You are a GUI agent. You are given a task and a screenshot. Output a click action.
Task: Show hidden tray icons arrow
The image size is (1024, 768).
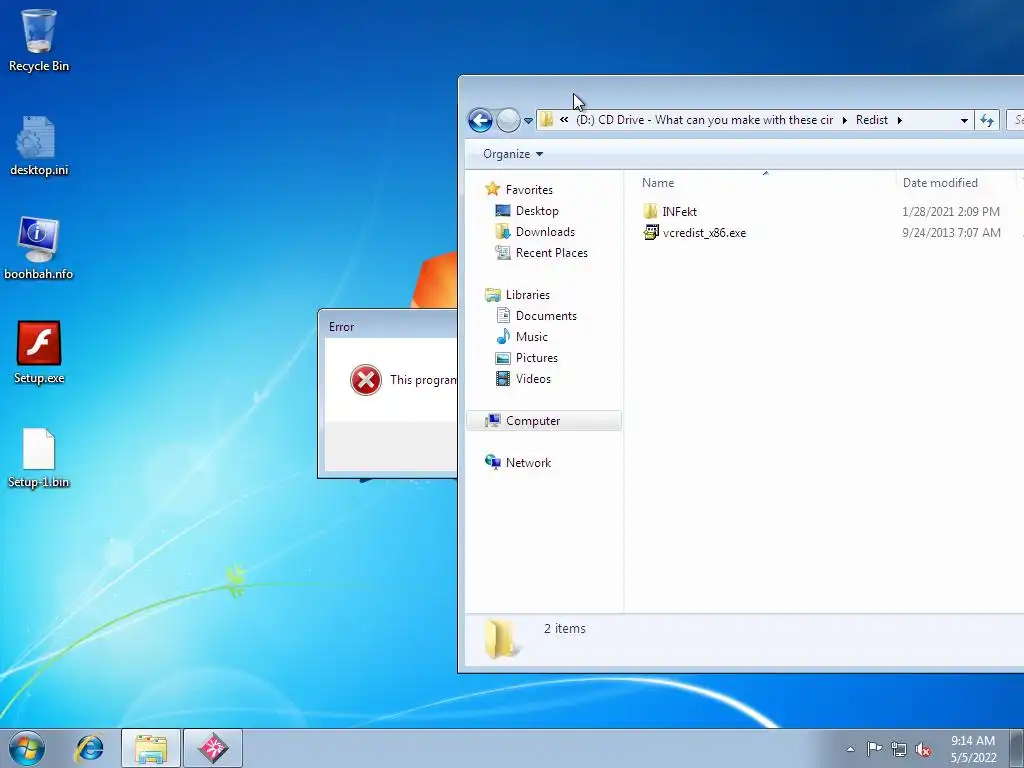click(x=850, y=749)
